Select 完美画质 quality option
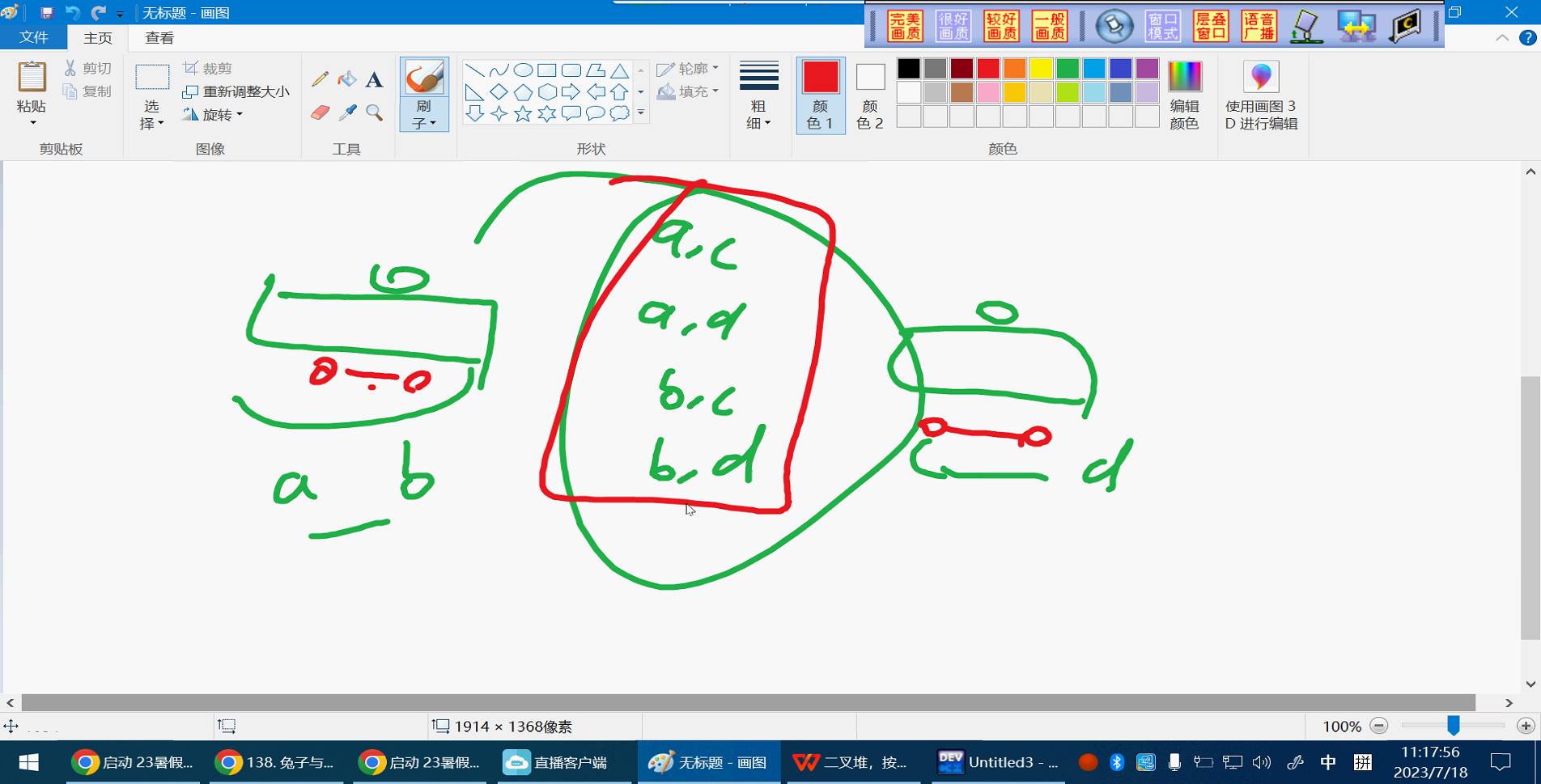This screenshot has height=784, width=1541. [x=906, y=26]
